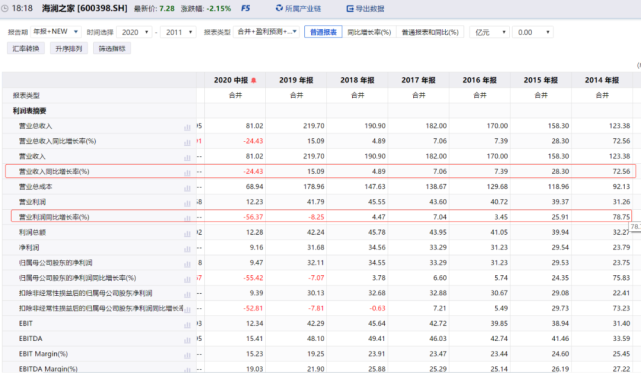This screenshot has height=373, width=641.
Task: Open chart icon for 归属母公司股东的净利润 row
Action: tap(187, 264)
